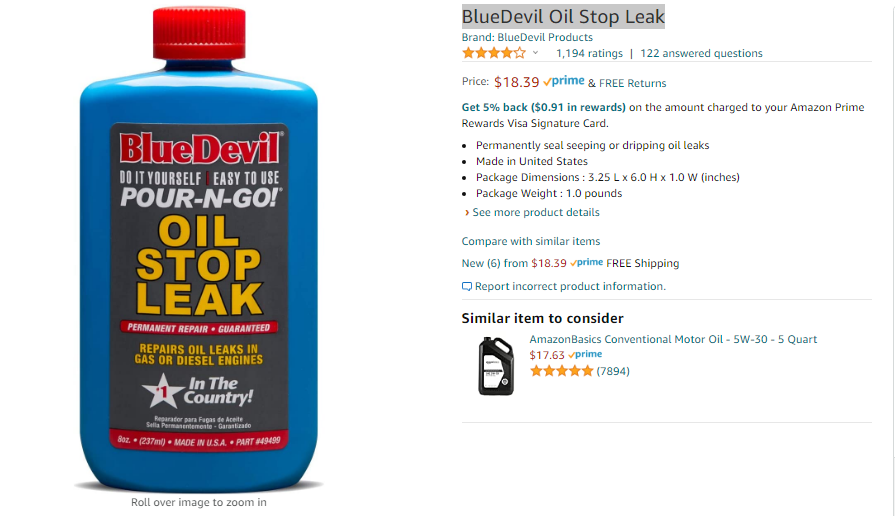
Task: Click the orange chevron before See more
Action: pyautogui.click(x=467, y=212)
